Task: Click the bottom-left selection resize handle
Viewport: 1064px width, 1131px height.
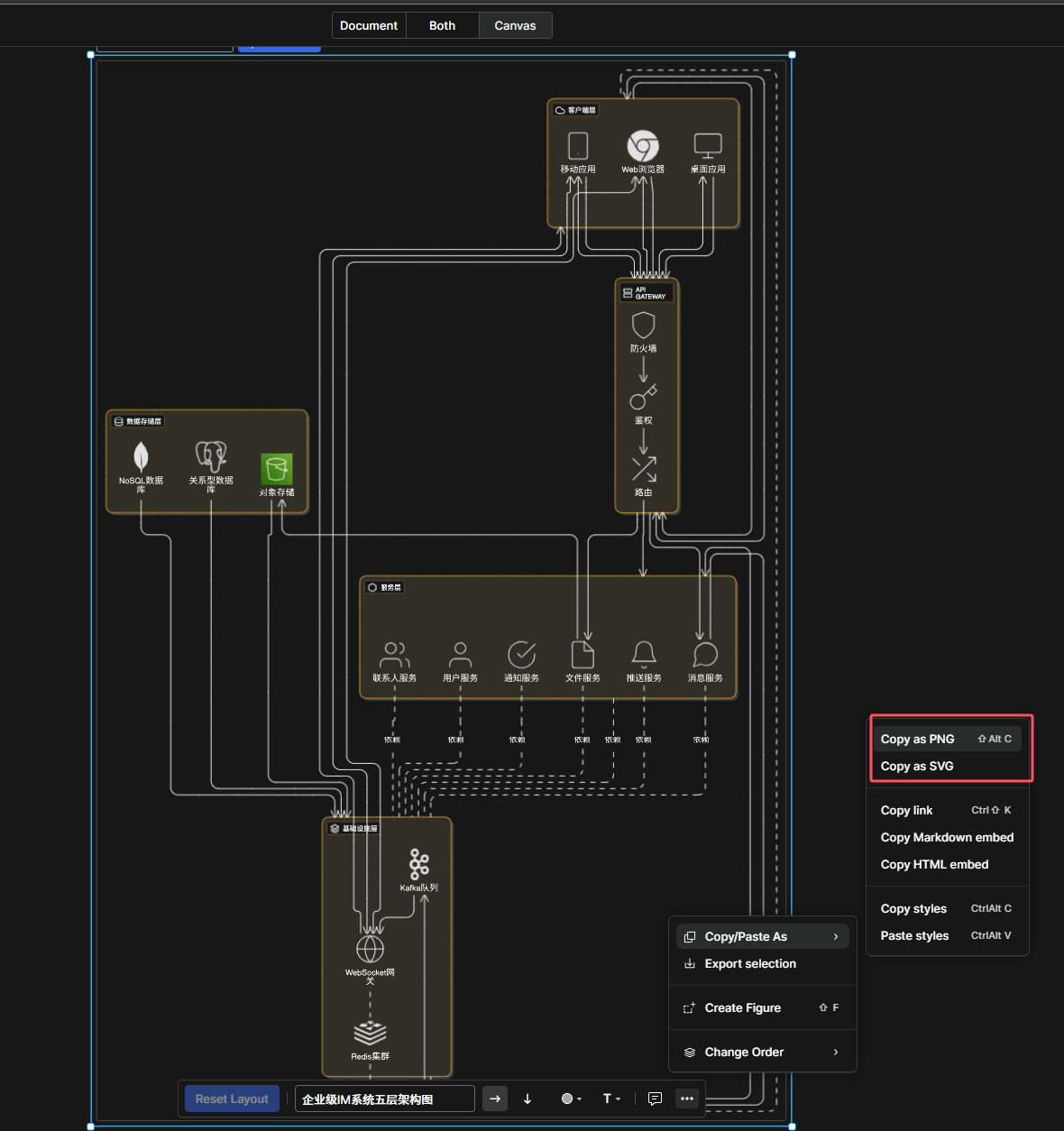Action: (x=90, y=1126)
